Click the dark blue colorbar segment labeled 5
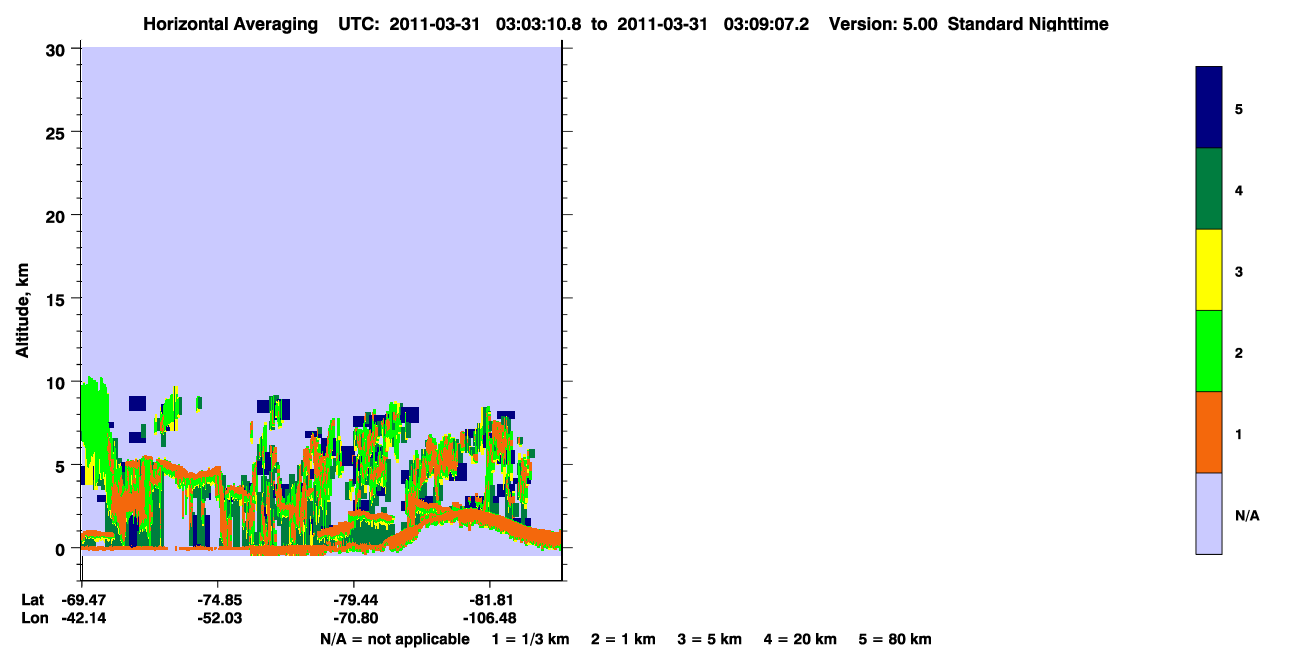Image resolution: width=1300 pixels, height=667 pixels. pos(1209,108)
